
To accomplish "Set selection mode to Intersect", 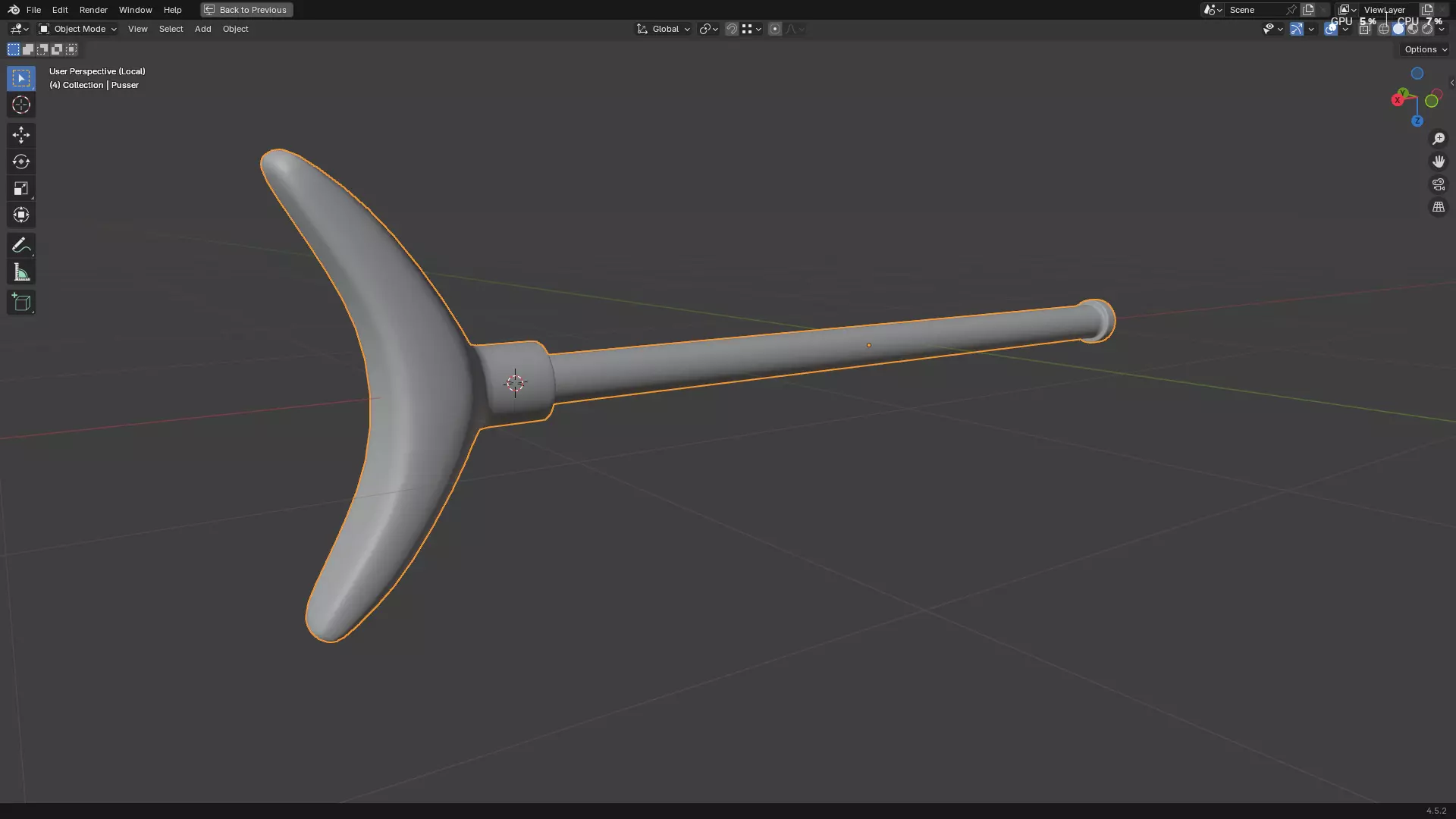I will pyautogui.click(x=71, y=49).
